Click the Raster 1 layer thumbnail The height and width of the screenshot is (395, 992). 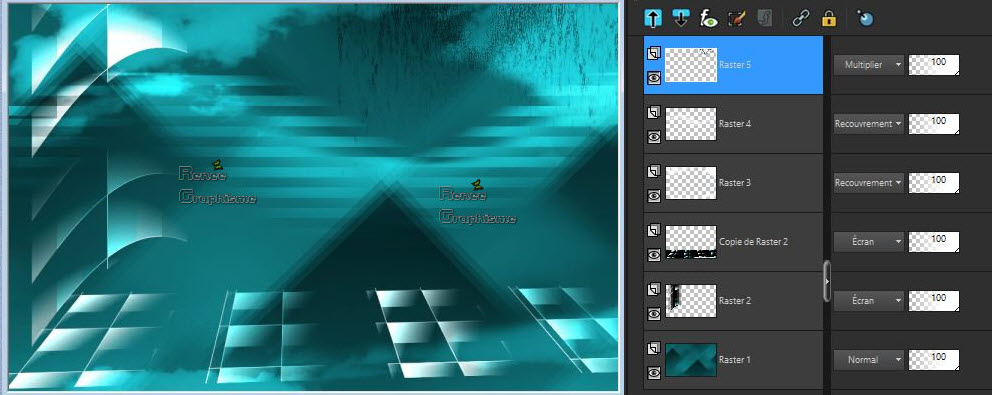(x=691, y=360)
